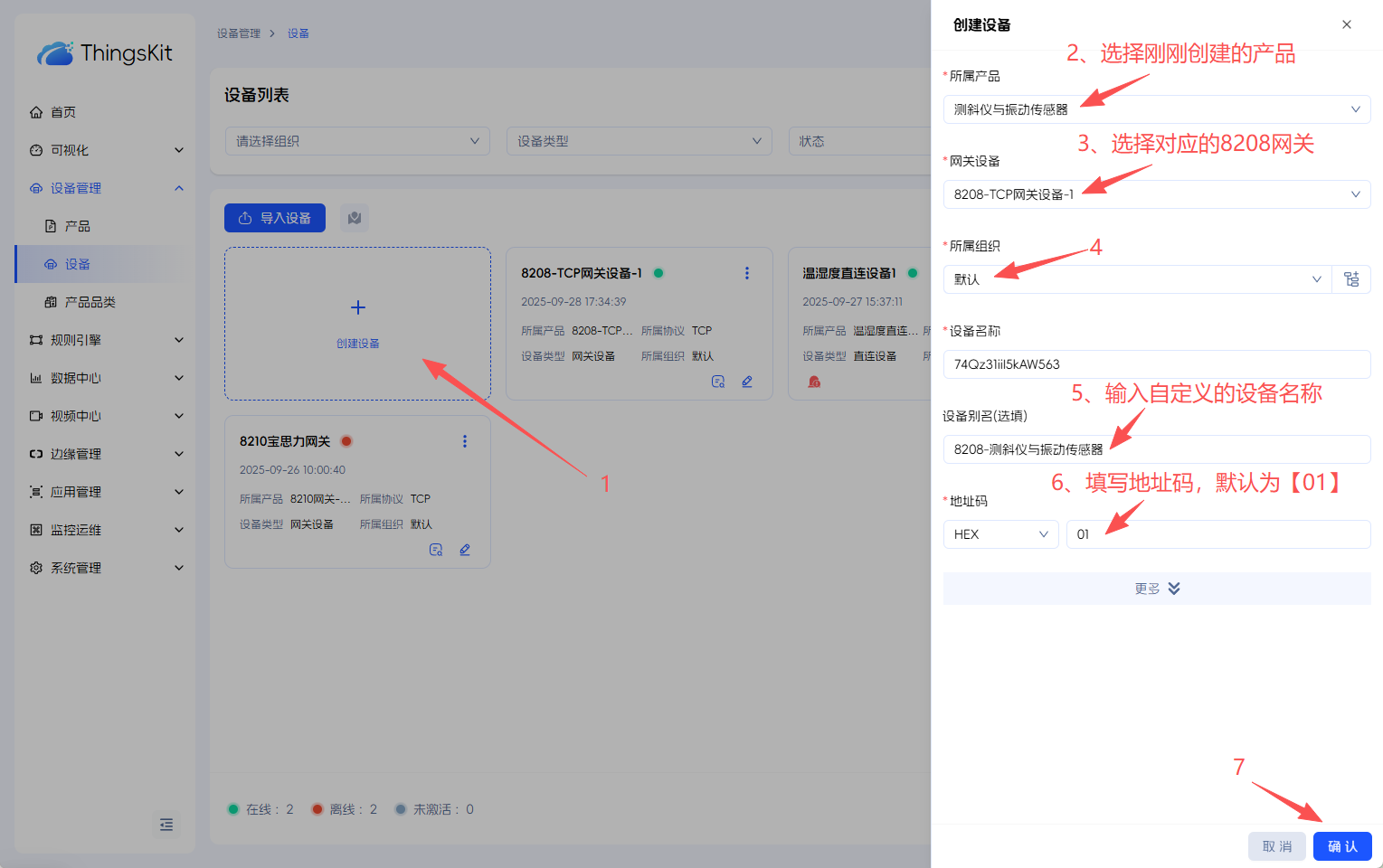The image size is (1383, 868).
Task: Click the 导入设备 button
Action: 274,218
